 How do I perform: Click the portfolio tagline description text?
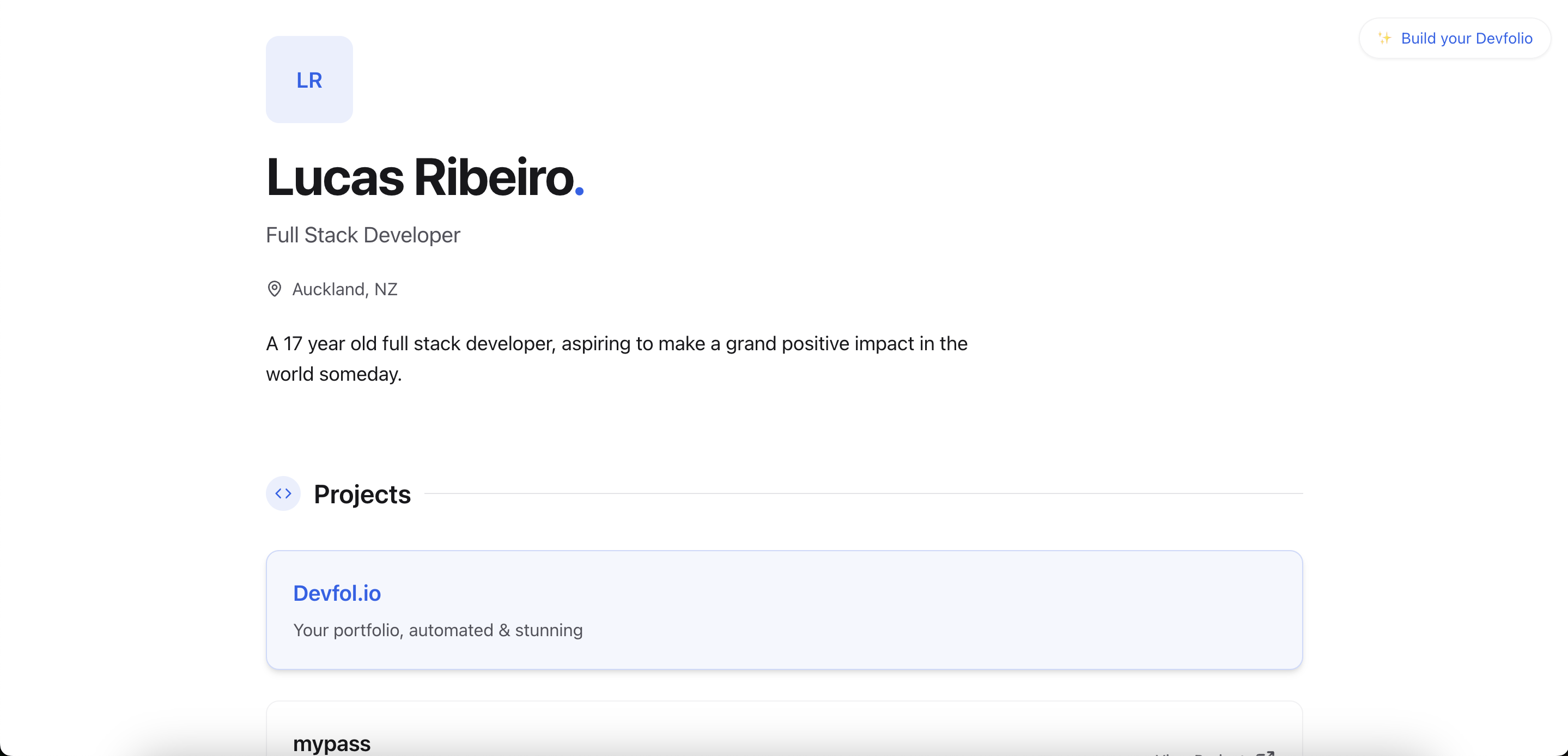click(437, 631)
